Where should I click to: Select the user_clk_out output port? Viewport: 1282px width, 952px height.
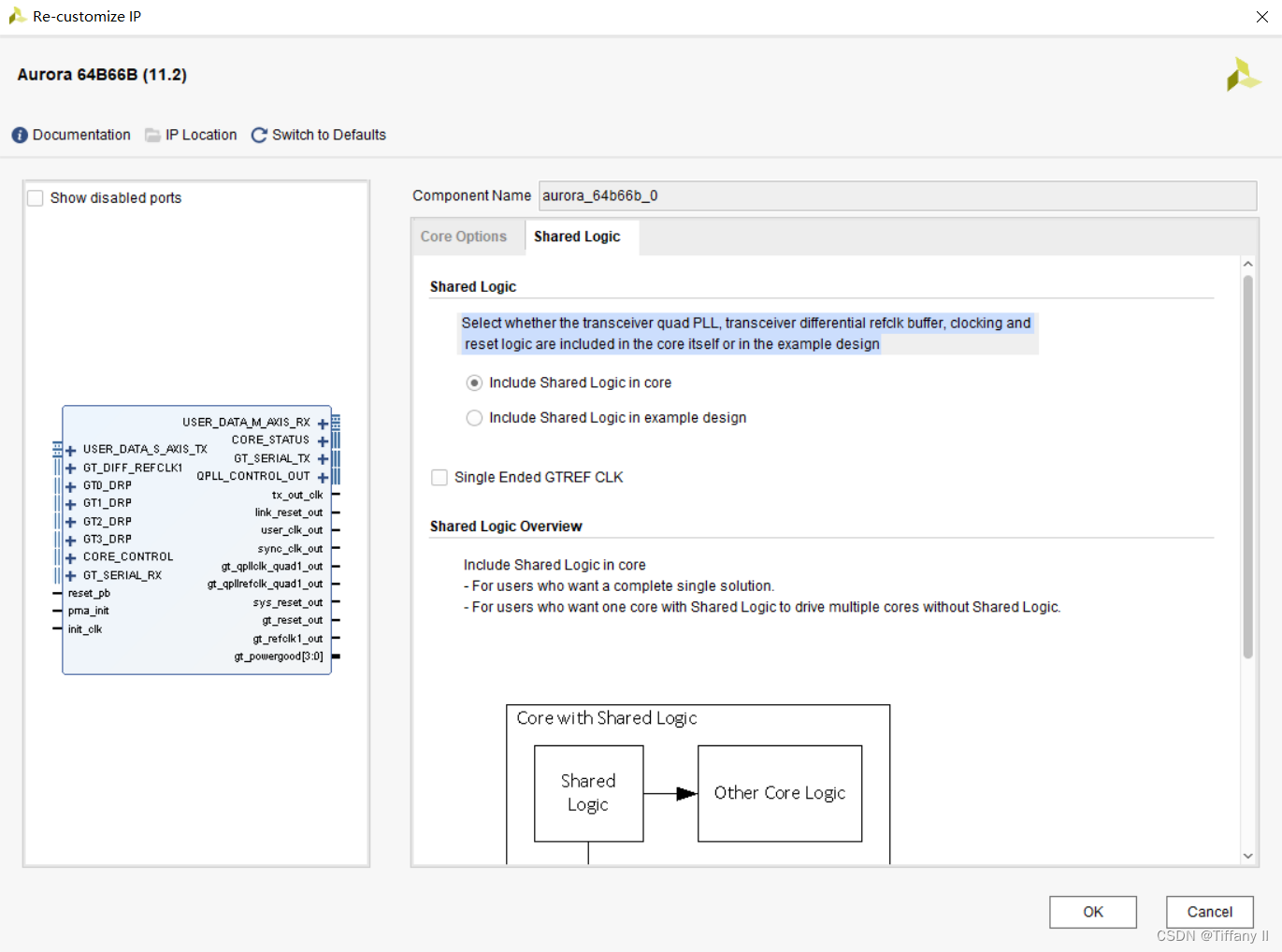coord(292,530)
